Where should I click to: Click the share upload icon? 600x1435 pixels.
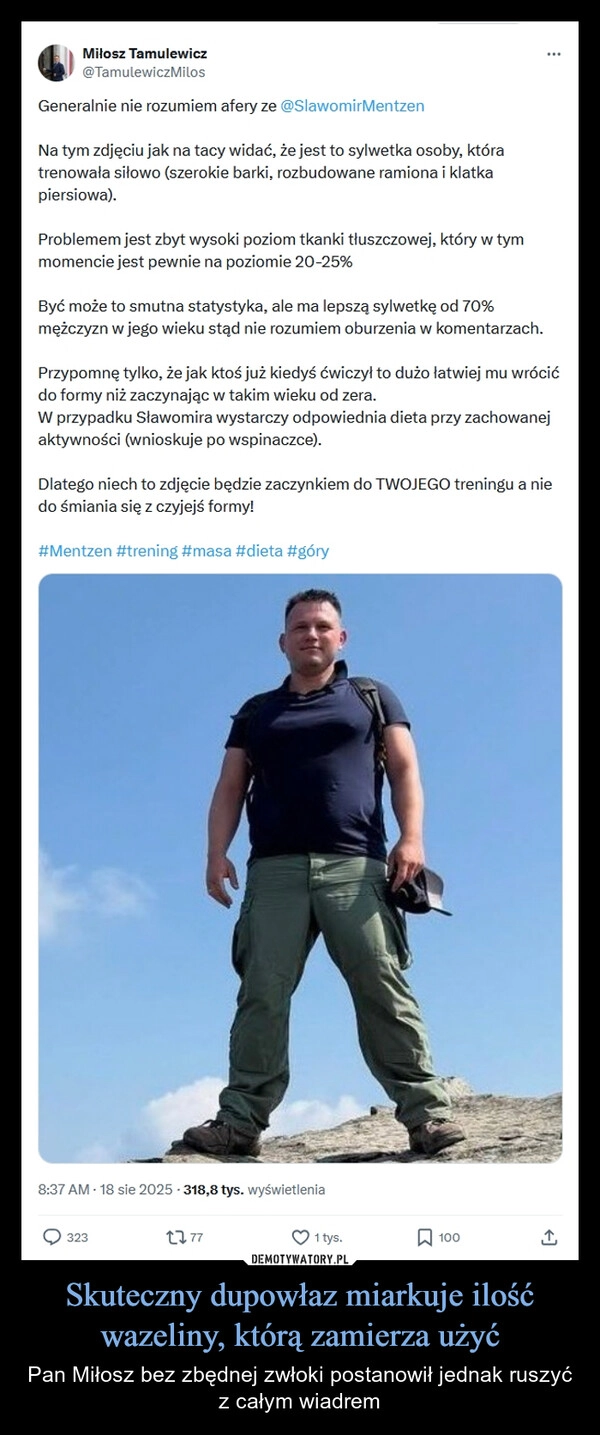point(548,1237)
